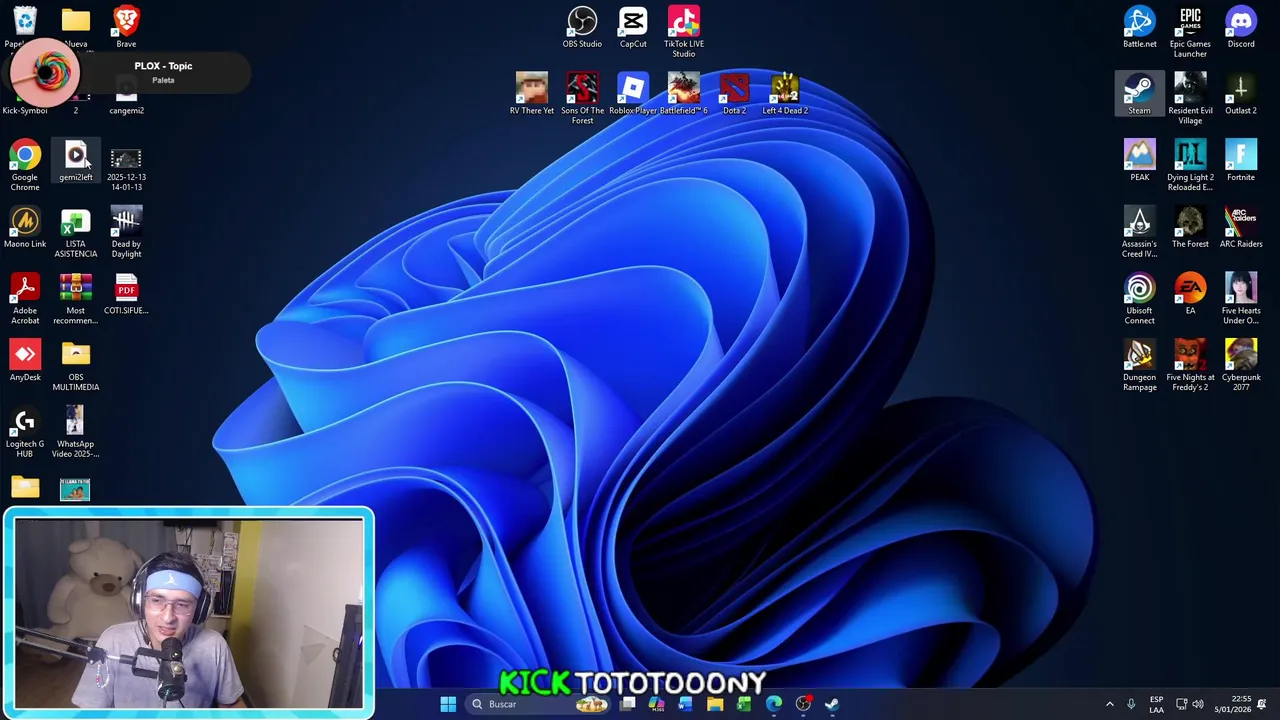Open Roblox Player shortcut

tap(633, 94)
